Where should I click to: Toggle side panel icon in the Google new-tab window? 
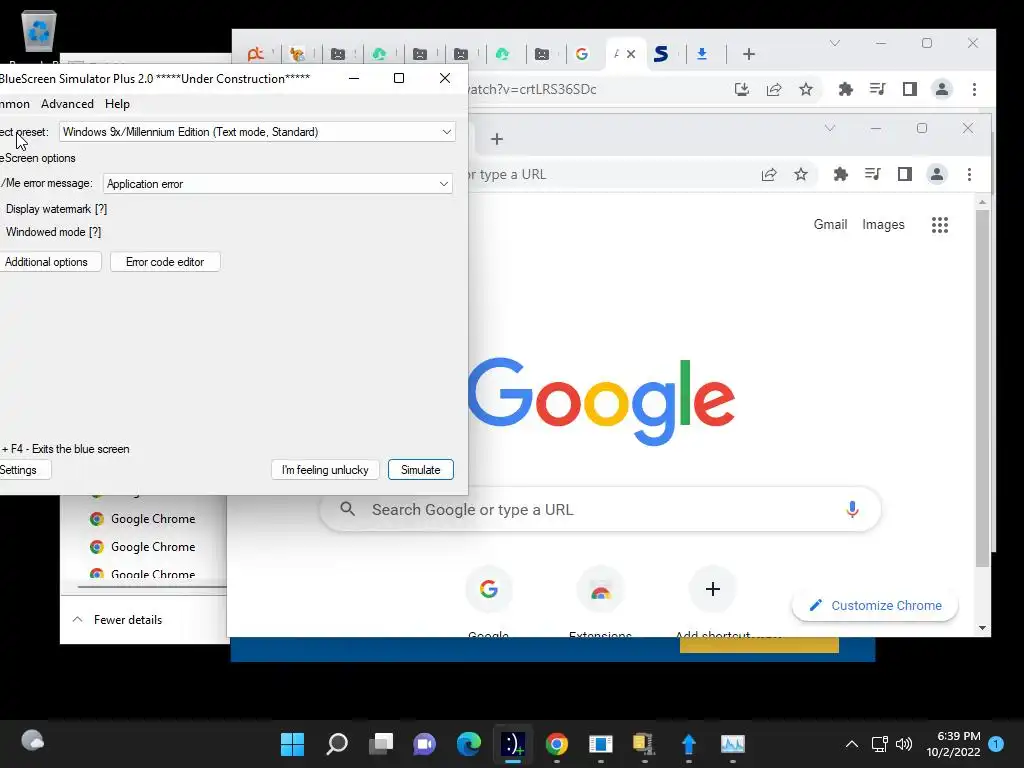click(904, 174)
